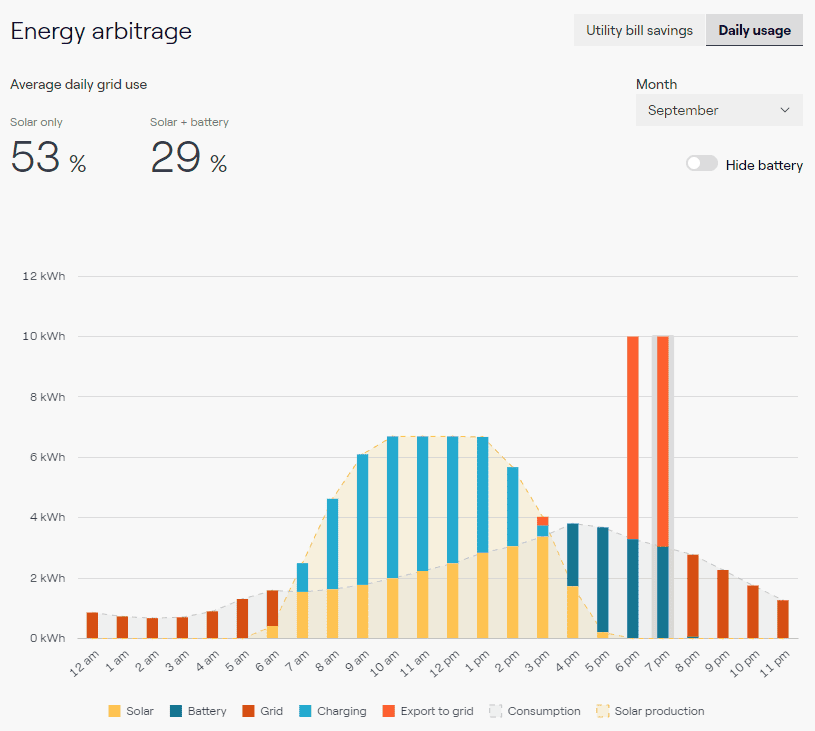Click the Consumption dashed legend icon
The width and height of the screenshot is (815, 731).
(x=495, y=711)
